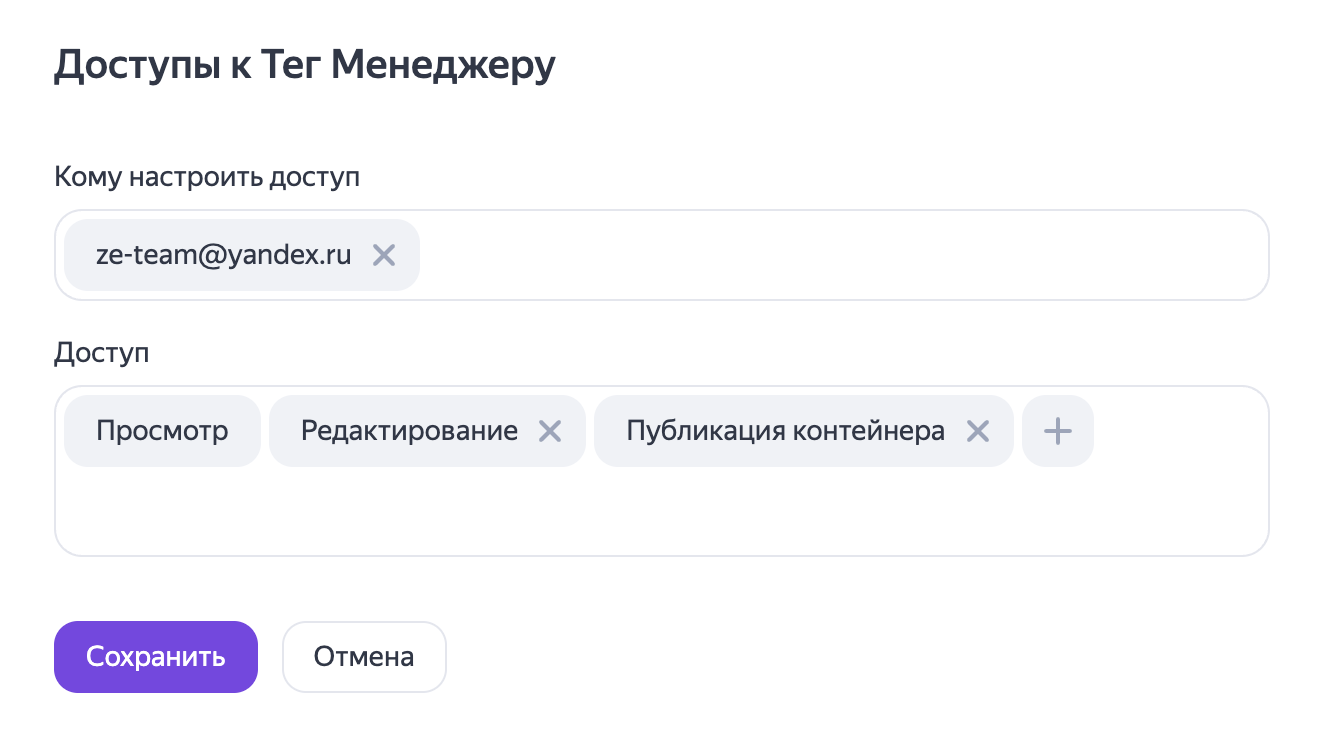Click the word контейнера in the last chip
The height and width of the screenshot is (730, 1324).
click(868, 431)
